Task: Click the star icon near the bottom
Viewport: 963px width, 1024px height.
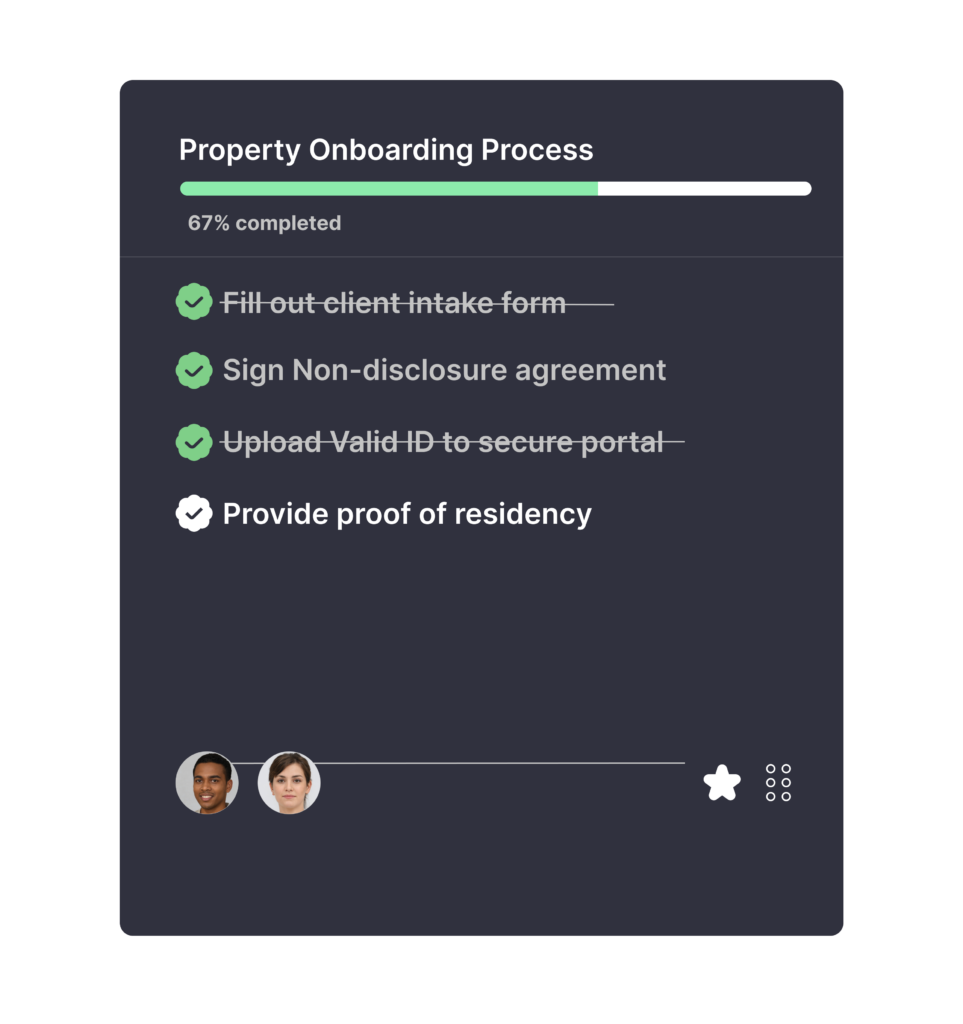Action: click(x=723, y=783)
